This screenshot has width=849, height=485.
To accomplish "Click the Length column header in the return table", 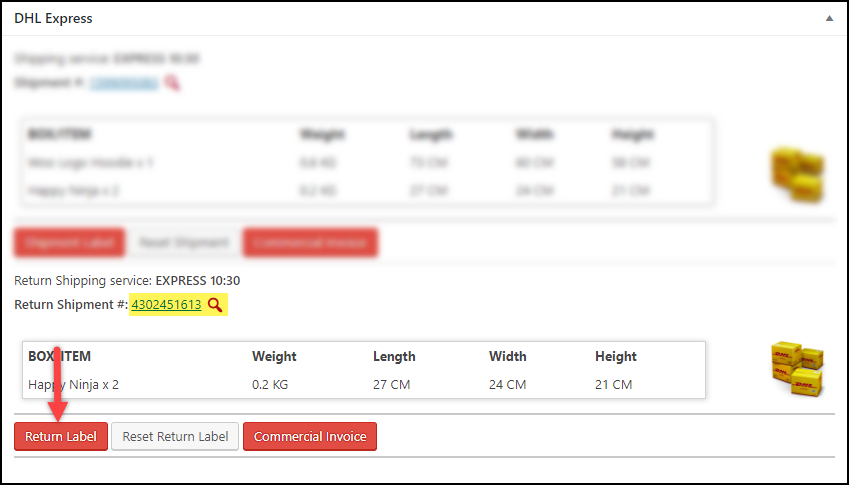I will click(394, 356).
